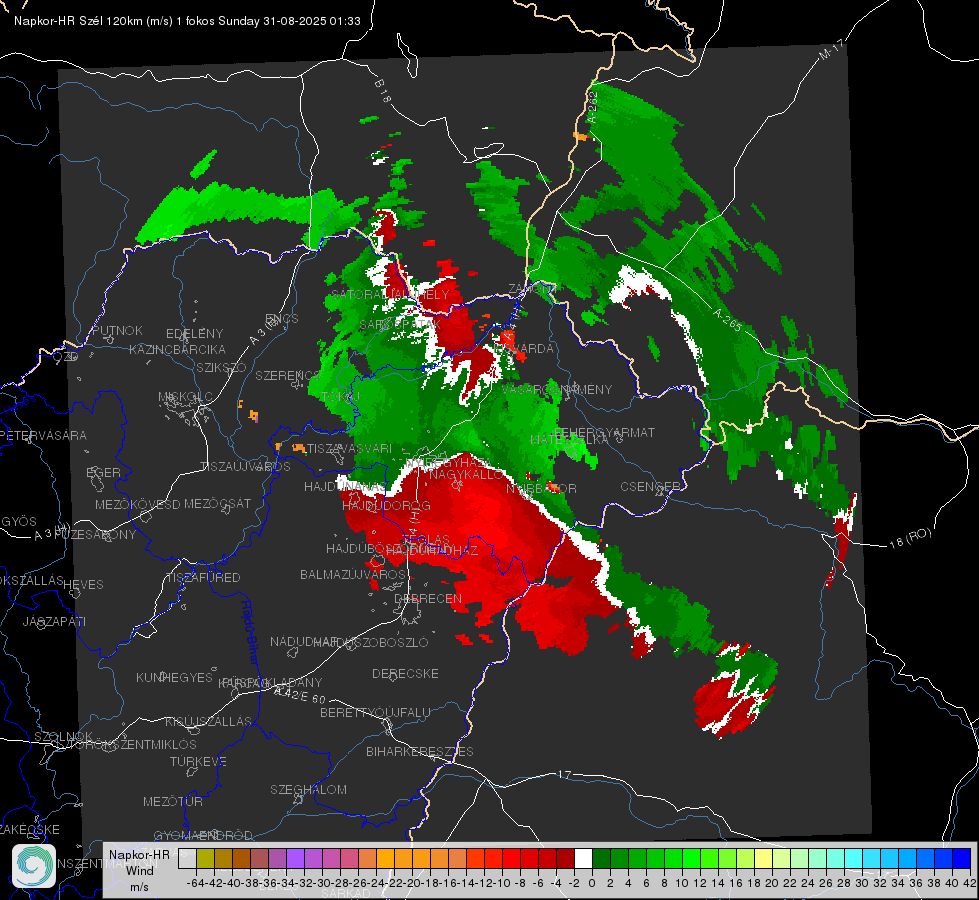
Task: Click the '-64' value on the legend scale
Action: point(195,883)
